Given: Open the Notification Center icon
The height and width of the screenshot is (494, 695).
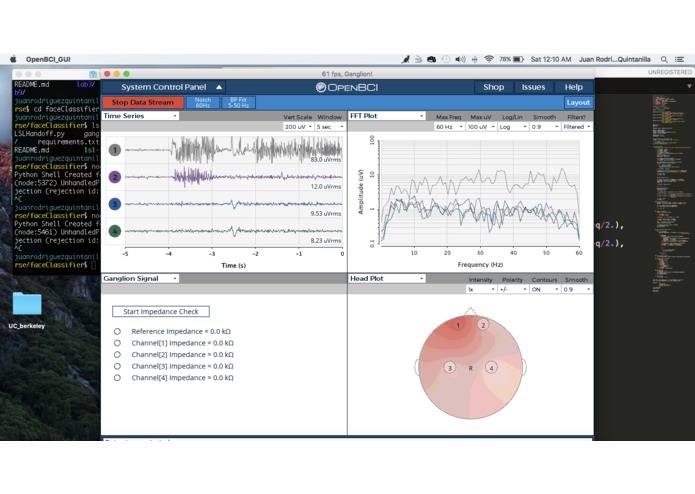Looking at the screenshot, I should click(x=679, y=59).
